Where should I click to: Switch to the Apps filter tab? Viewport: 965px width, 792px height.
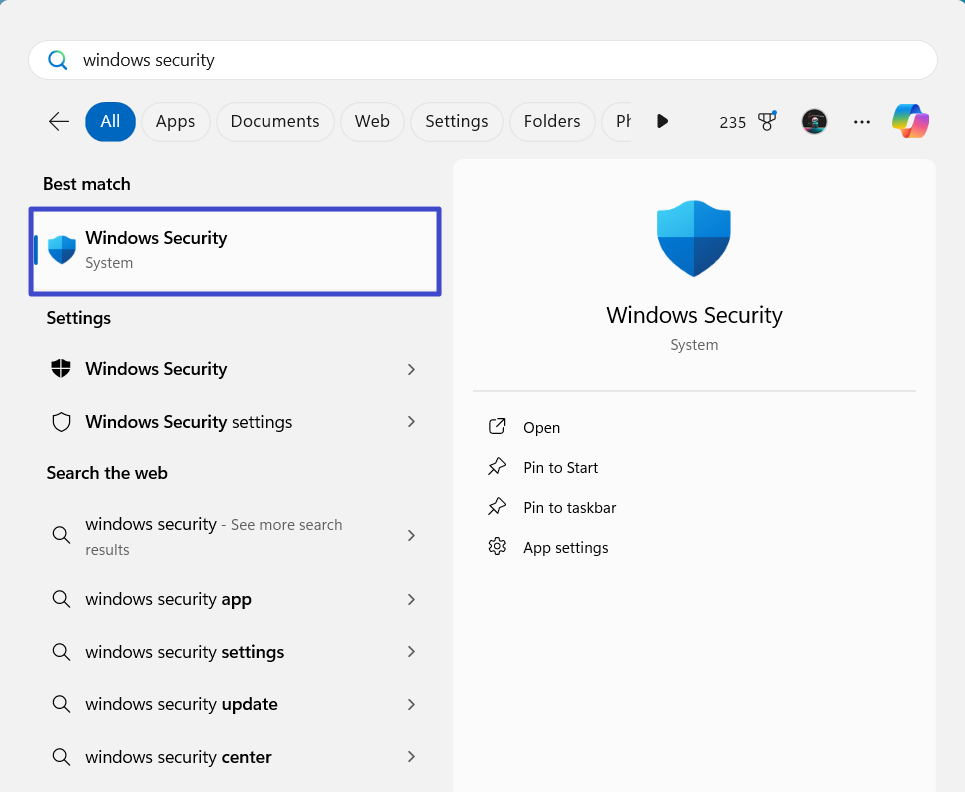pos(175,121)
